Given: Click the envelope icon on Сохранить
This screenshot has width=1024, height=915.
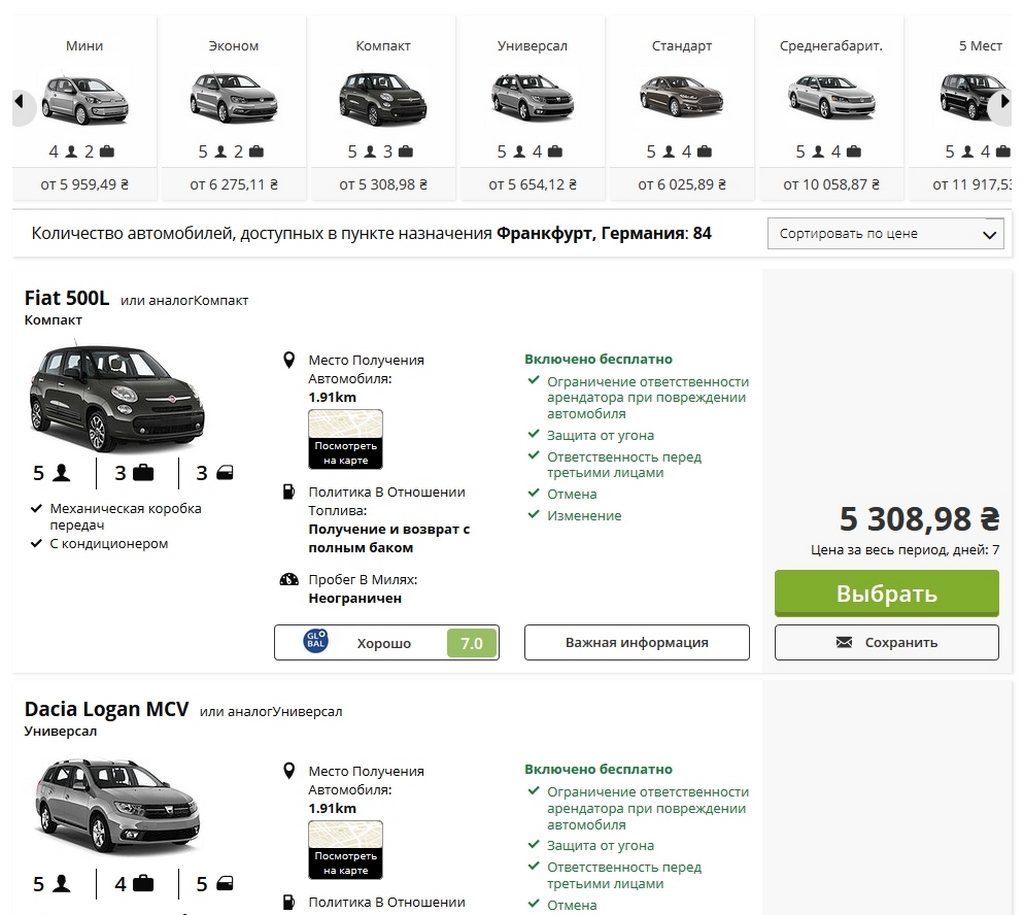Looking at the screenshot, I should click(844, 643).
